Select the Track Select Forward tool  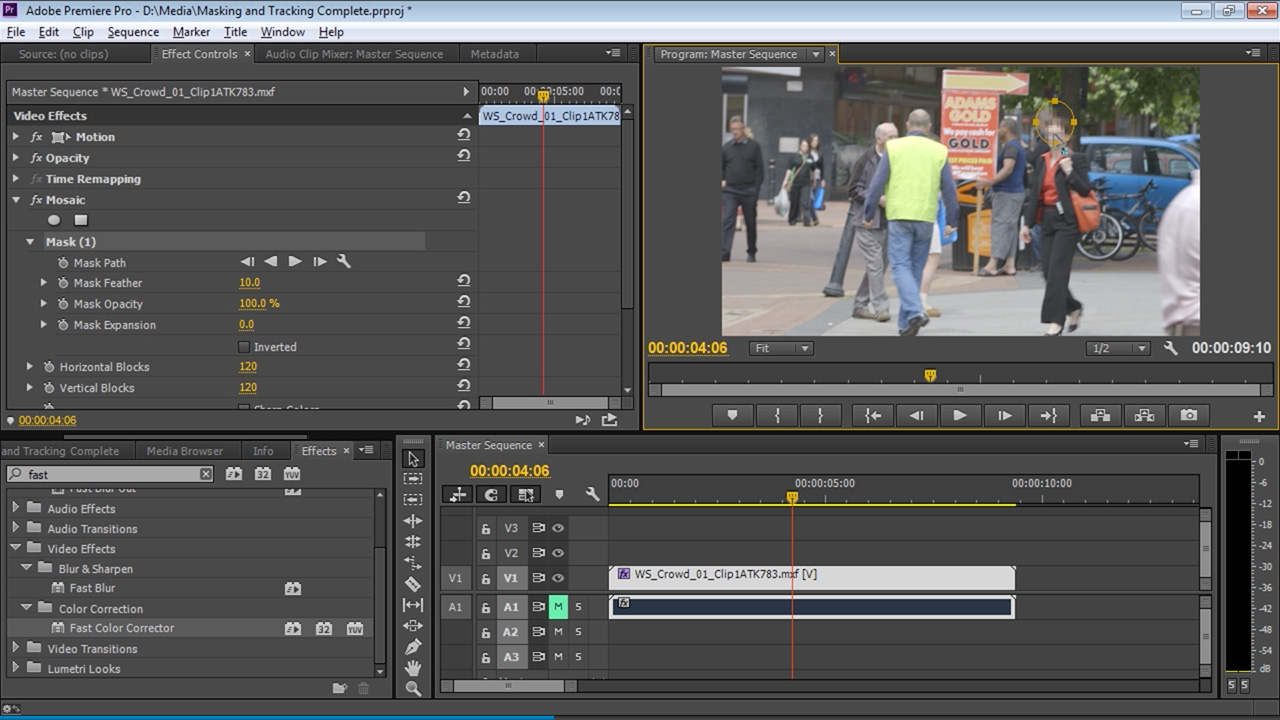click(x=413, y=479)
